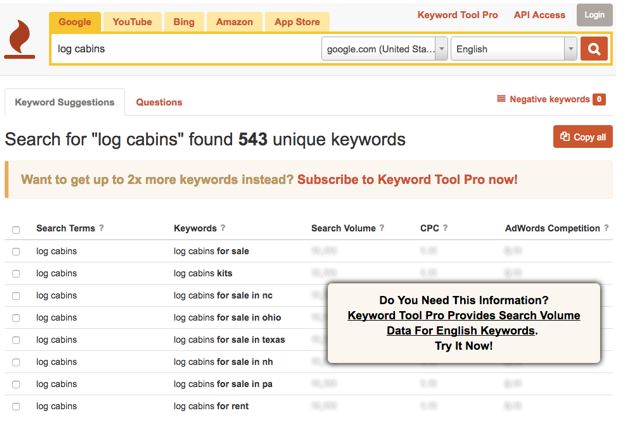Switch to the Amazon tab
The height and width of the screenshot is (428, 634).
coord(235,22)
